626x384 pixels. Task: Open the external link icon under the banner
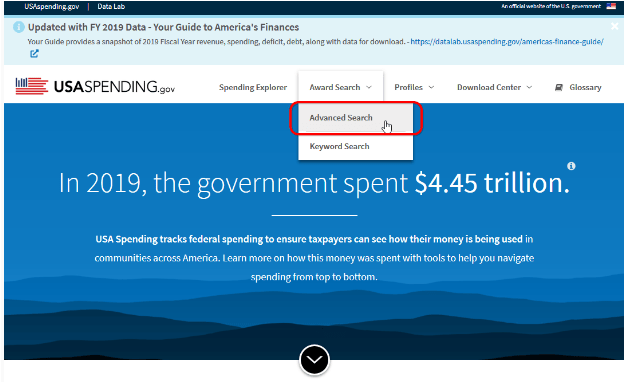34,53
